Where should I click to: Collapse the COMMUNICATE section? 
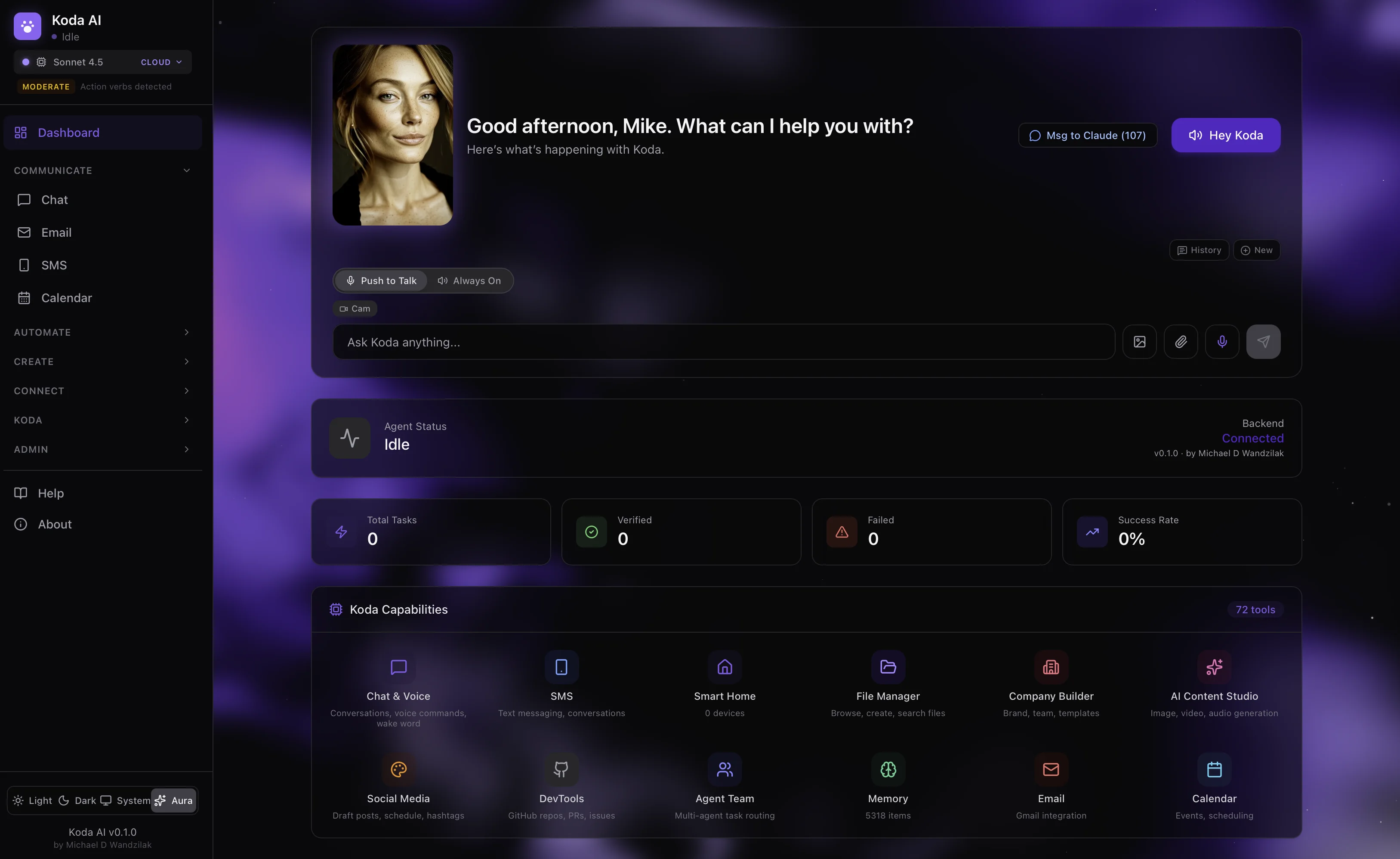click(103, 170)
